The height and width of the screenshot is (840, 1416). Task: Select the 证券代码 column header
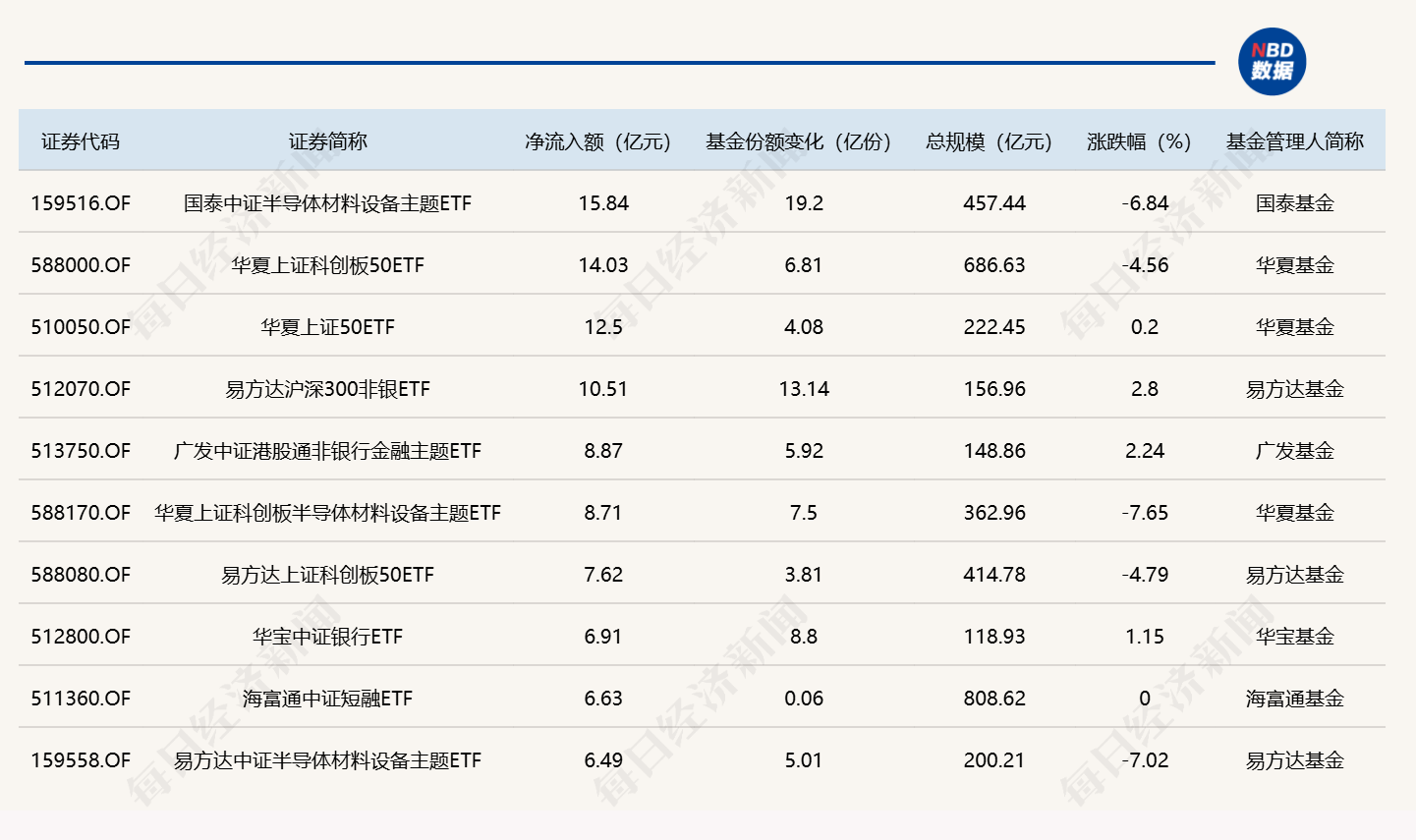(81, 141)
